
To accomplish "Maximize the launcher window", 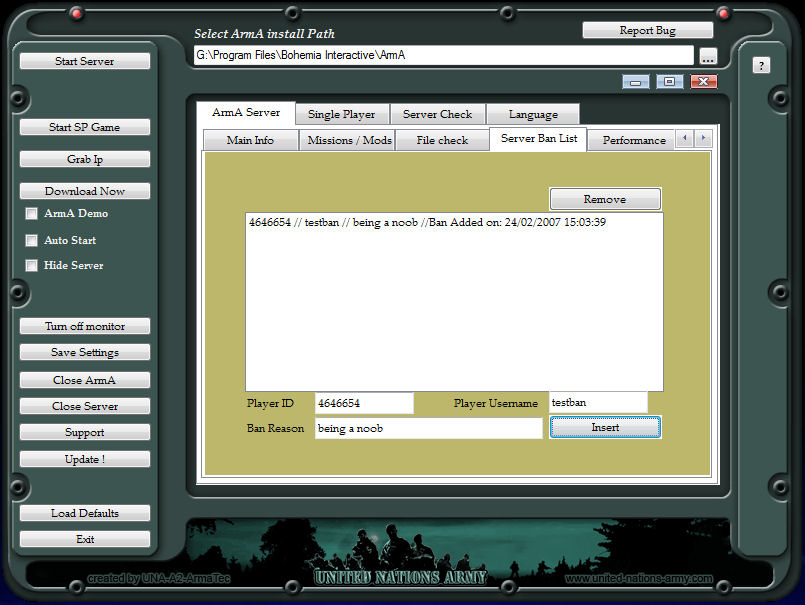I will coord(670,82).
